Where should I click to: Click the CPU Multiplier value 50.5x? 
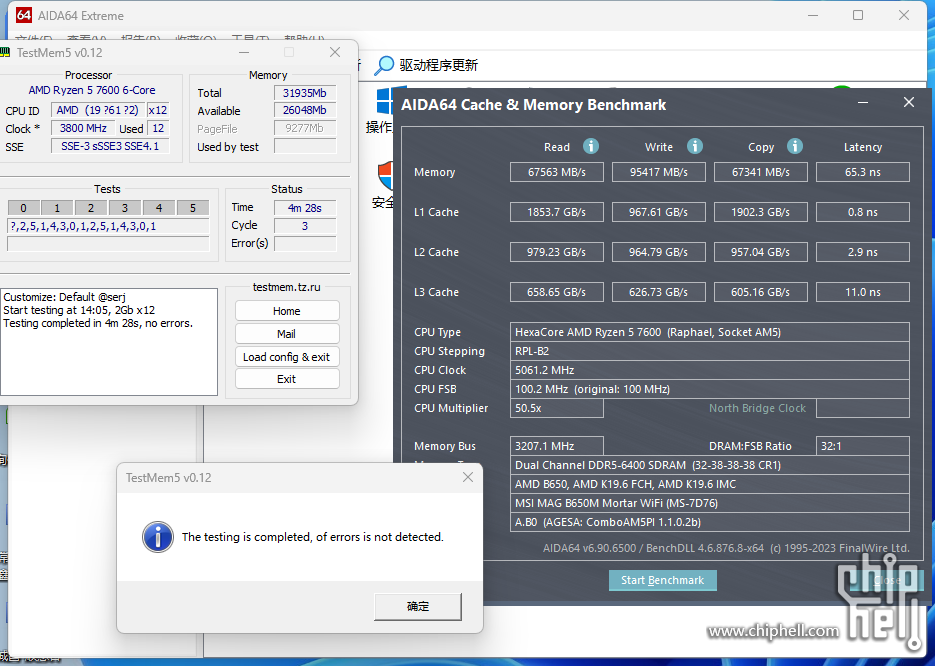coord(556,408)
